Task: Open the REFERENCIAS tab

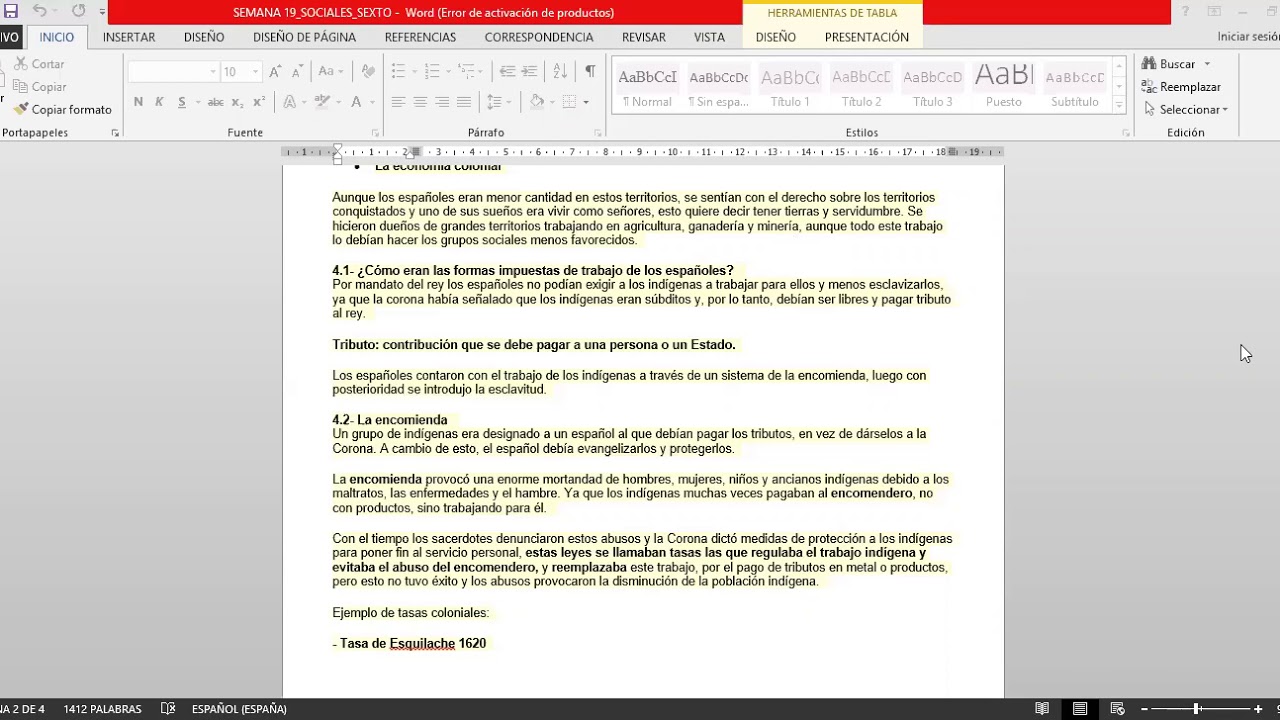Action: (x=420, y=37)
